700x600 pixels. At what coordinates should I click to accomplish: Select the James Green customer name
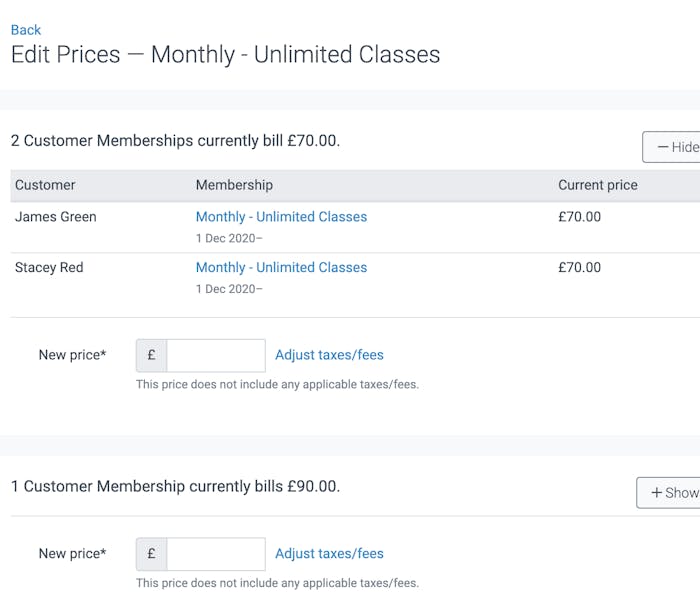pyautogui.click(x=56, y=217)
